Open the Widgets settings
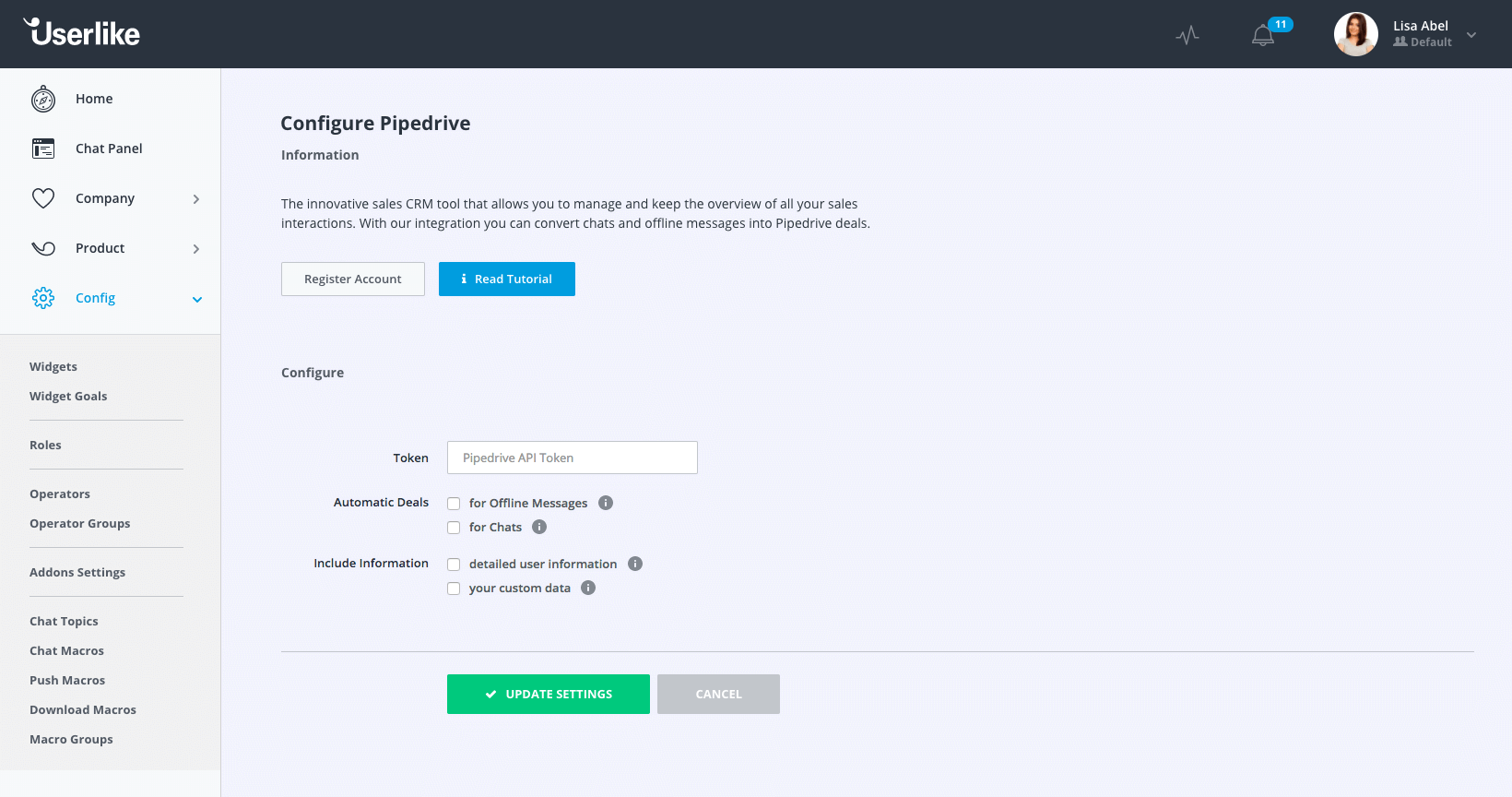The image size is (1512, 797). coord(53,367)
